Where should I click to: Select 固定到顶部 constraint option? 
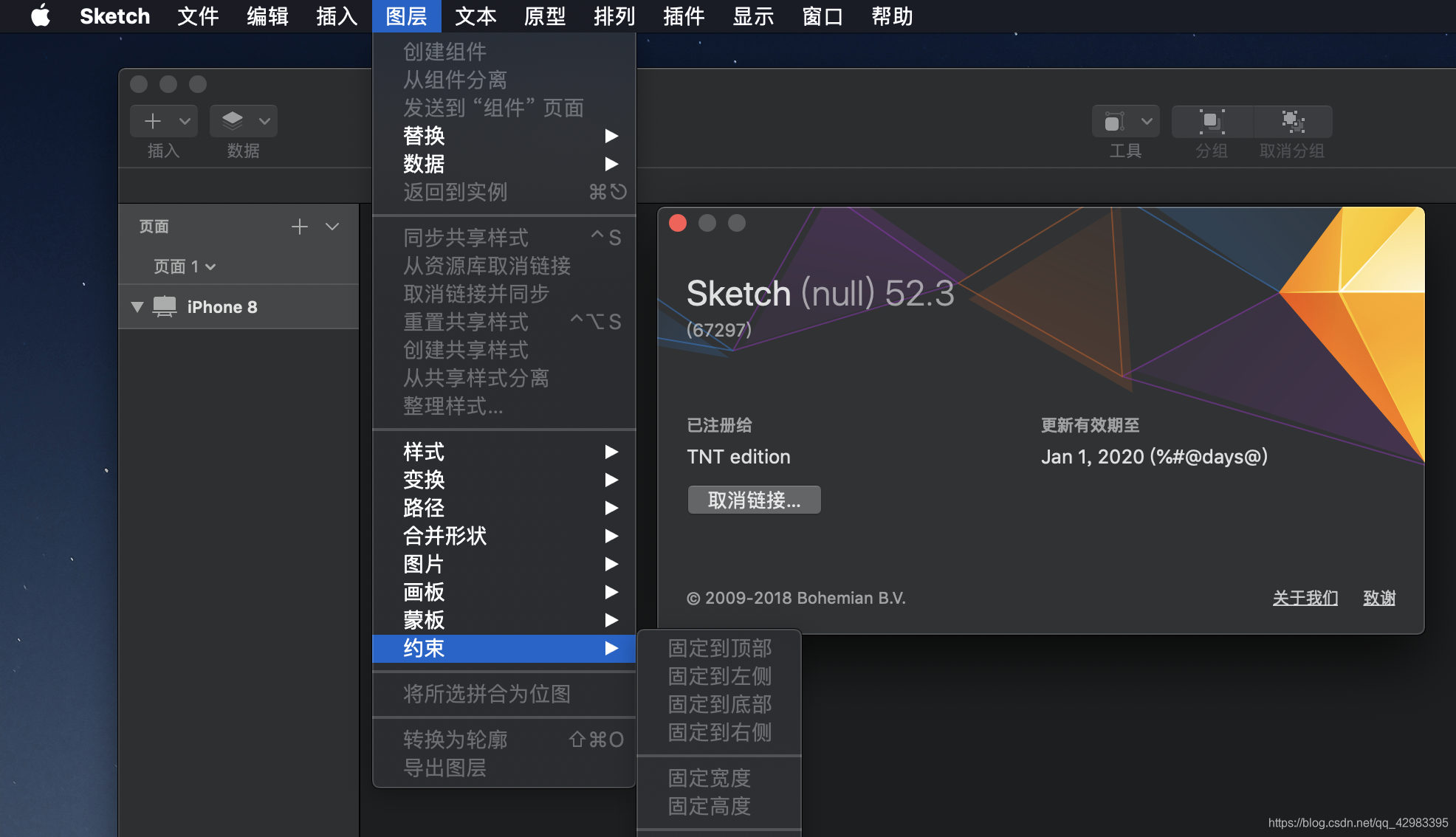[719, 648]
